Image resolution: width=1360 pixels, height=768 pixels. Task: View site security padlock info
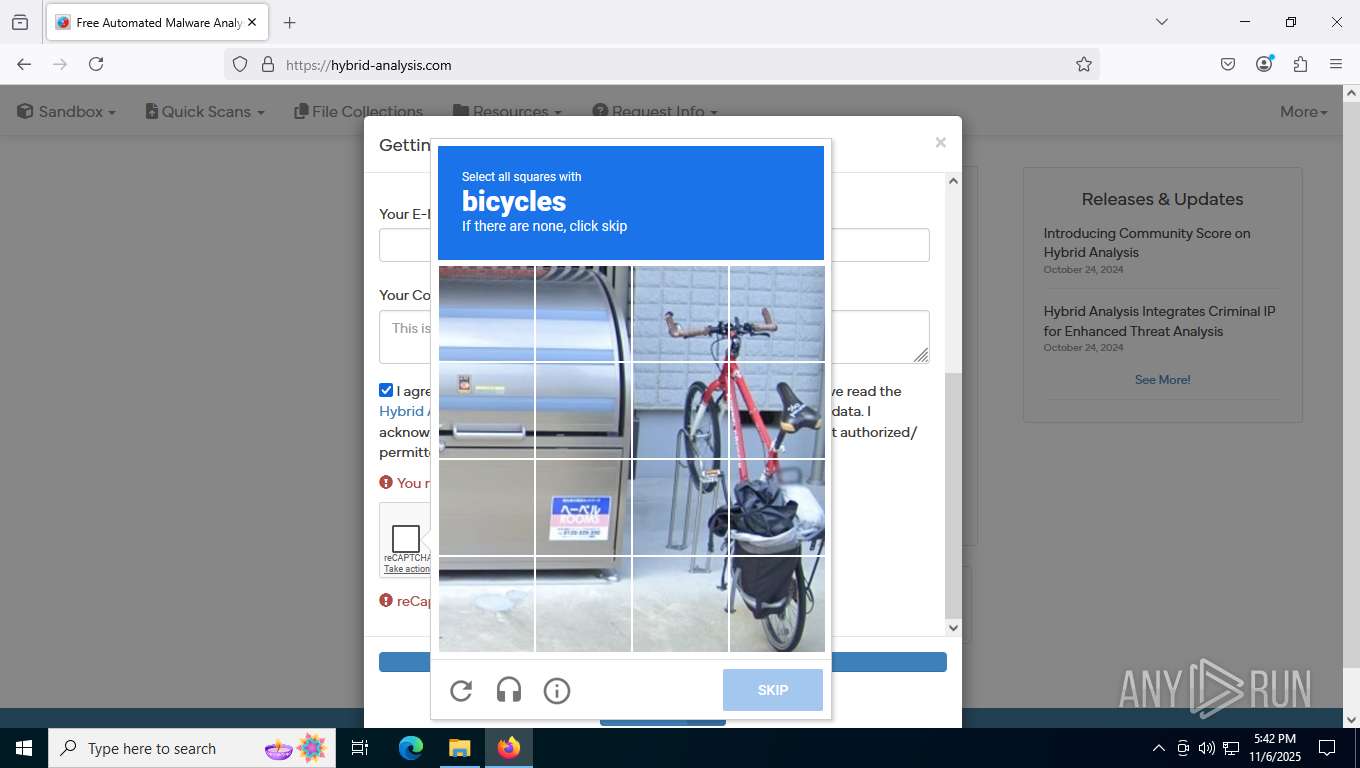click(x=268, y=64)
